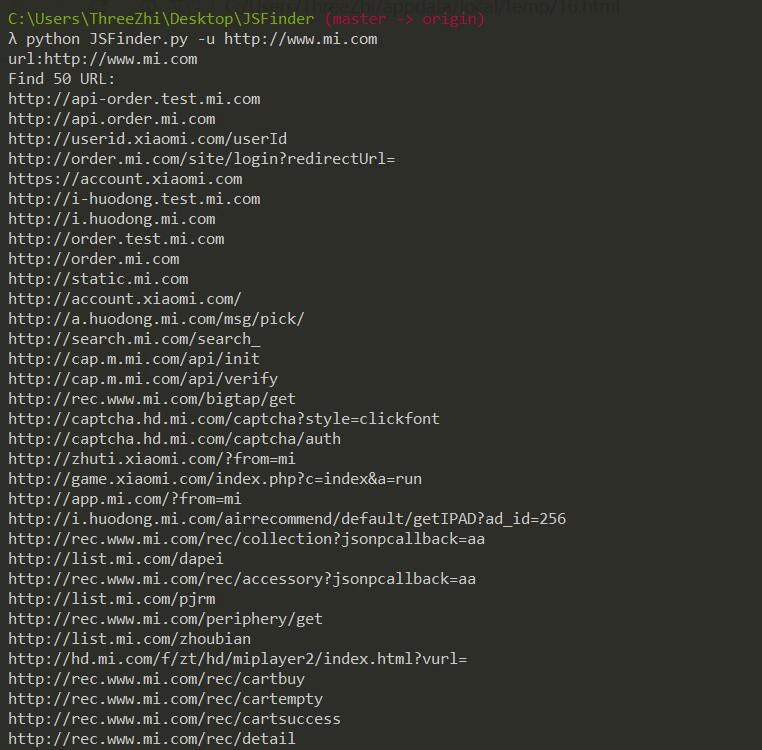Open the miplayer2/index.html?vurl= URL

(238, 659)
